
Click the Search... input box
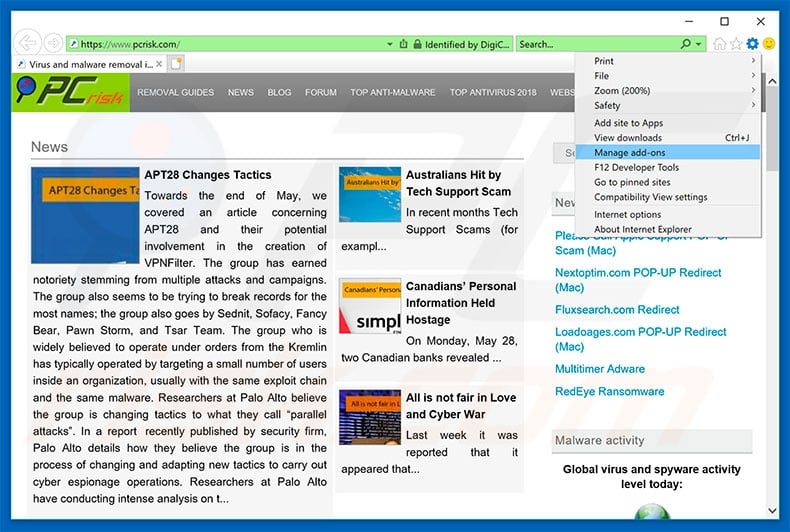click(598, 44)
